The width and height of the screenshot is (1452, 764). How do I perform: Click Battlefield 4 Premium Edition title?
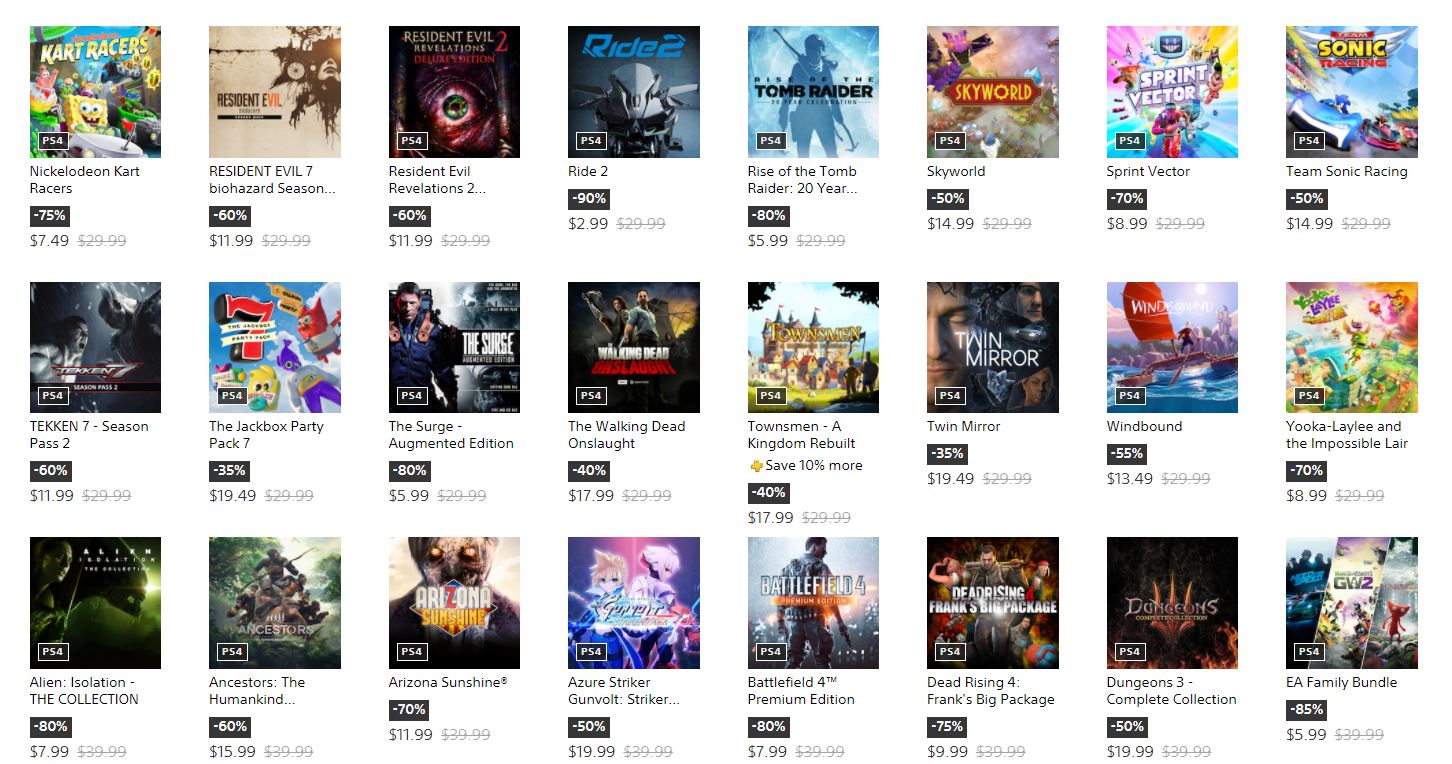801,691
